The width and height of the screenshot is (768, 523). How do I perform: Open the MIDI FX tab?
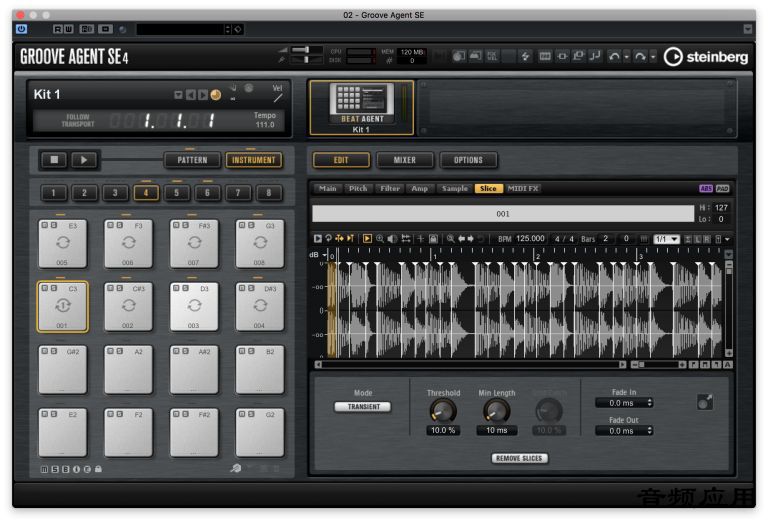pos(523,189)
